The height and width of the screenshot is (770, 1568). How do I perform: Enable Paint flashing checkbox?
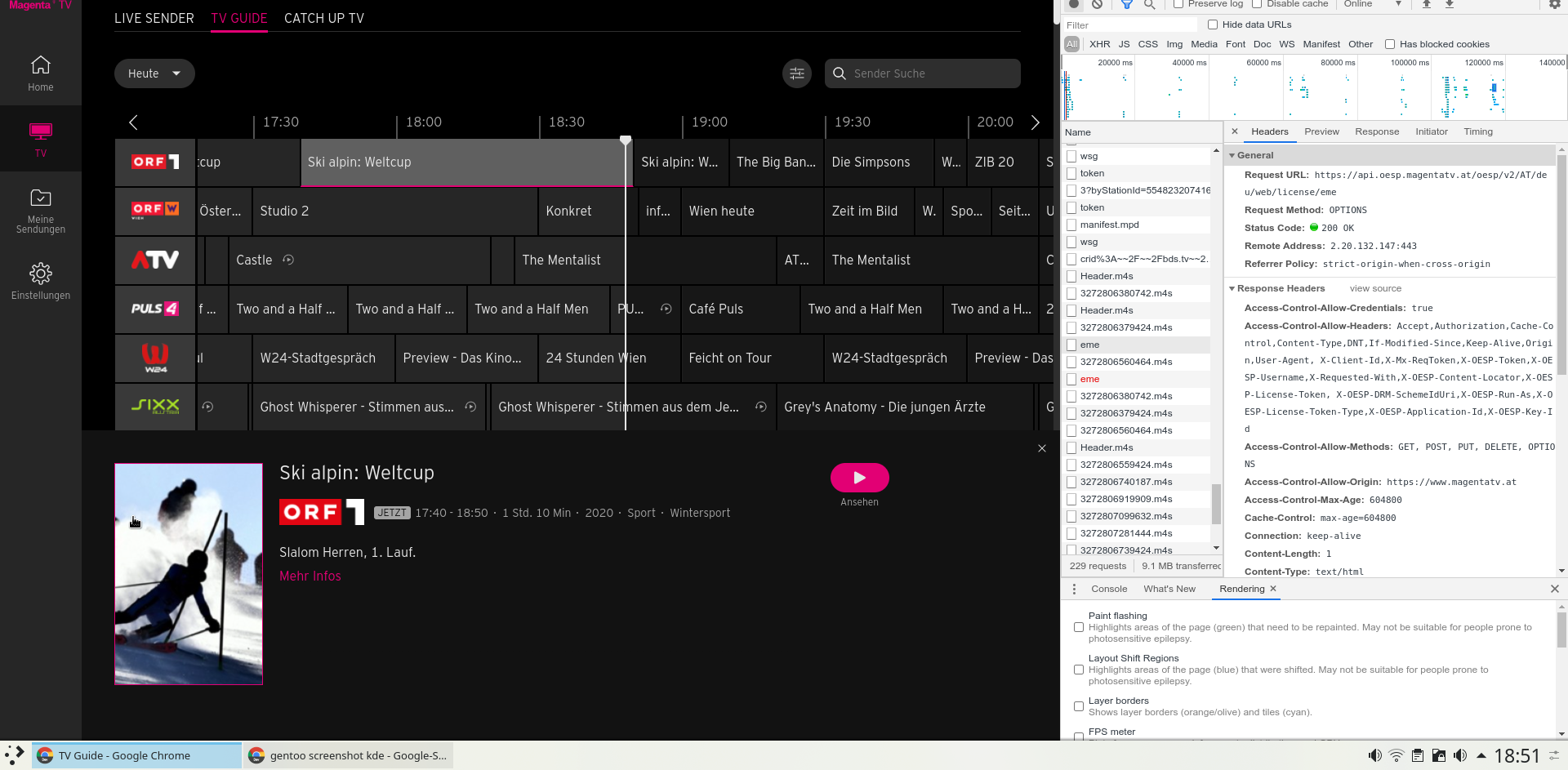tap(1079, 627)
